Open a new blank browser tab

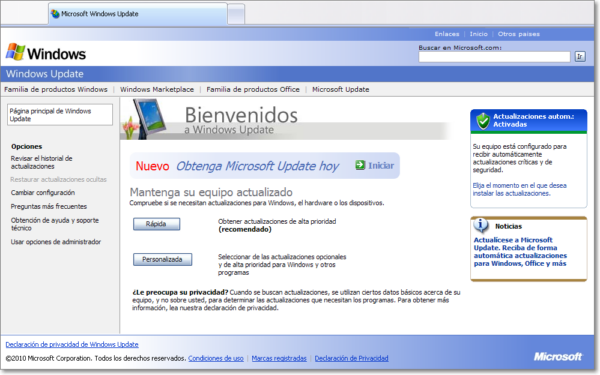point(236,14)
